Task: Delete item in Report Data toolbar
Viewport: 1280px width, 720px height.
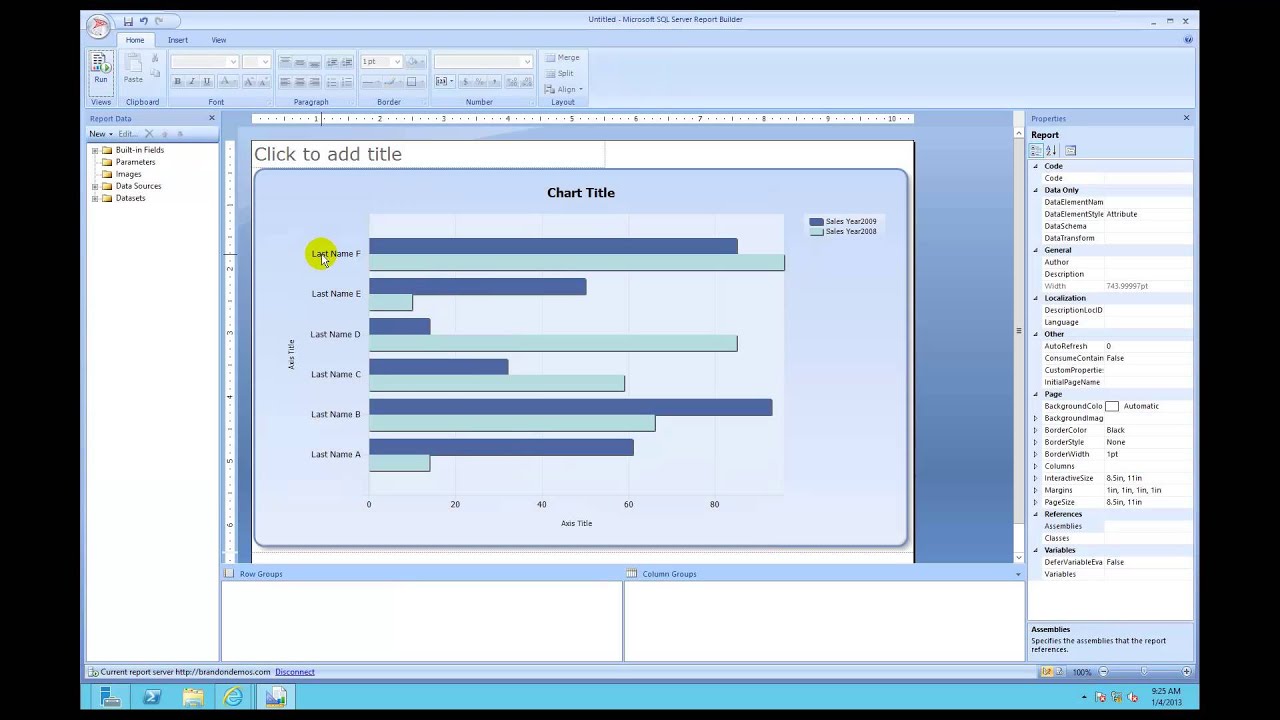Action: 149,133
